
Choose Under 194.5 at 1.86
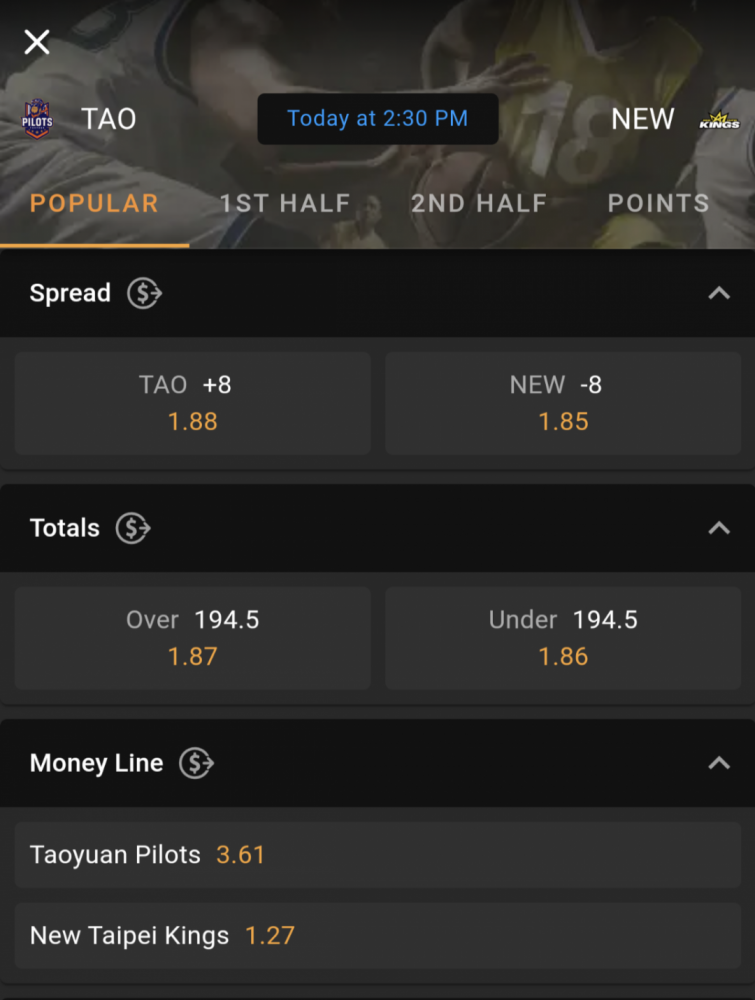[x=563, y=638]
